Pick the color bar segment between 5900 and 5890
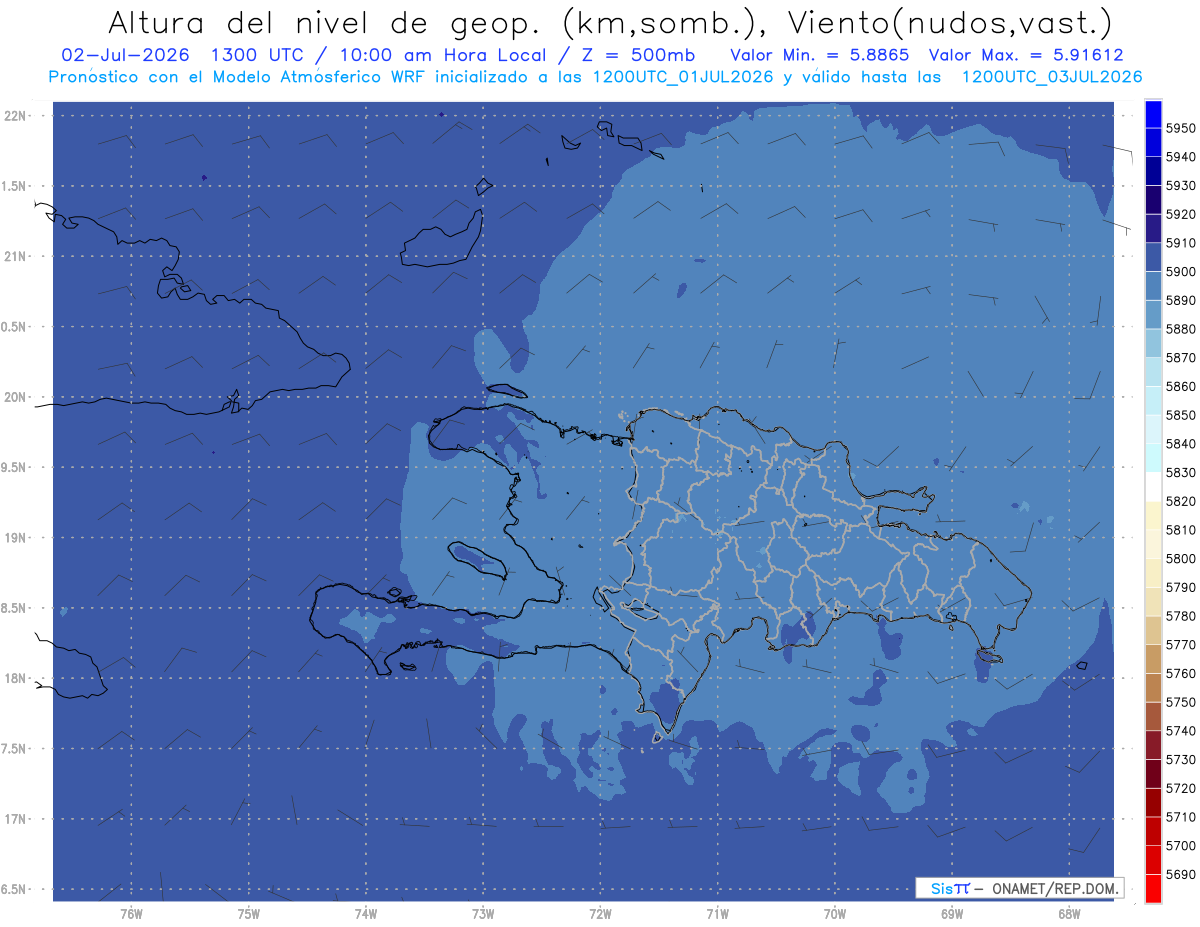 click(x=1152, y=286)
